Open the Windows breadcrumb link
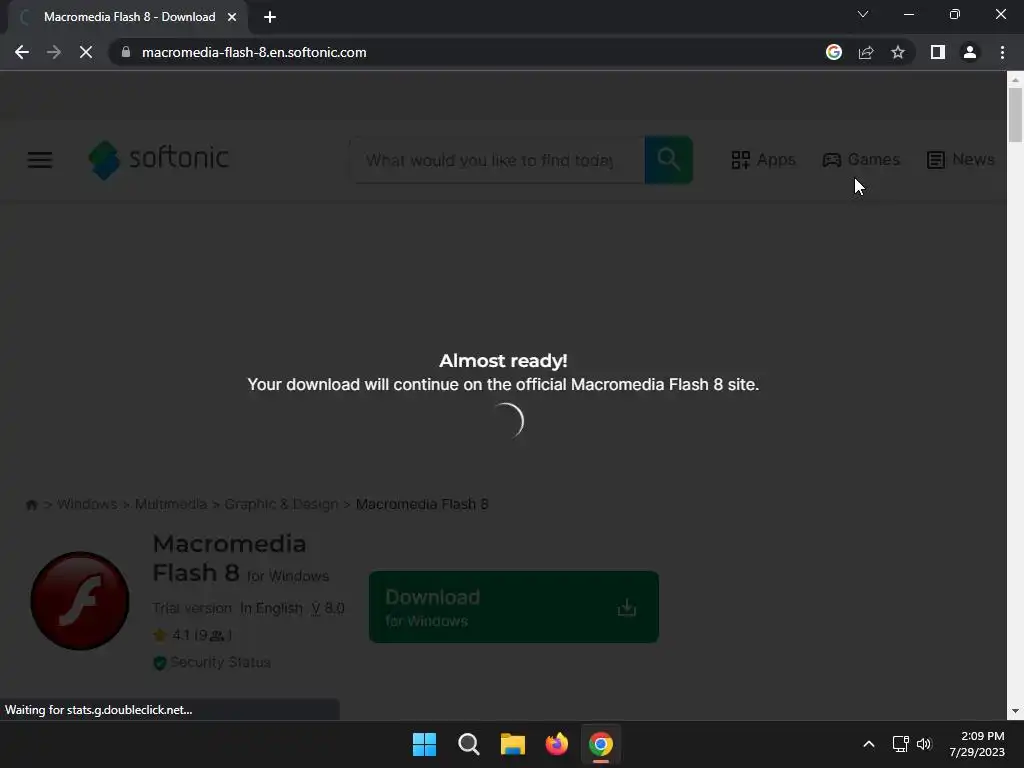Screen dimensions: 1024x768 (x=87, y=504)
